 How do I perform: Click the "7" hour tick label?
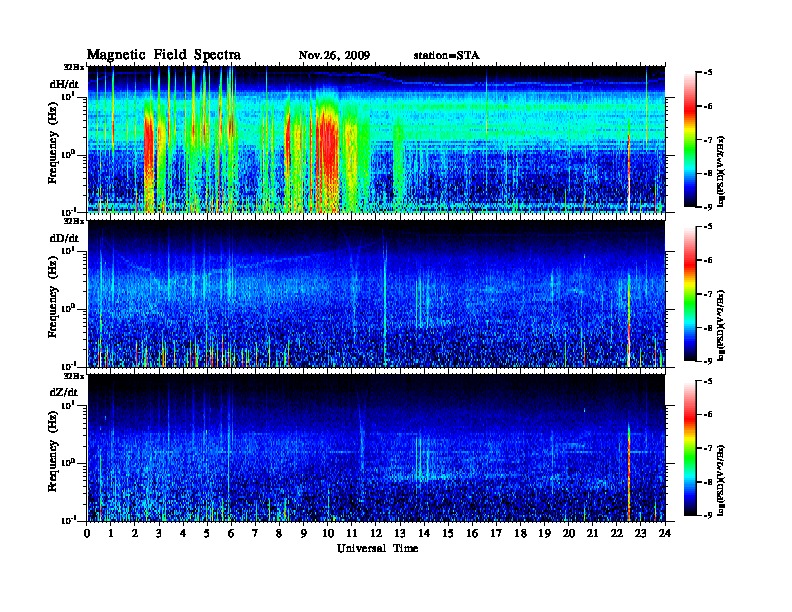tap(255, 533)
